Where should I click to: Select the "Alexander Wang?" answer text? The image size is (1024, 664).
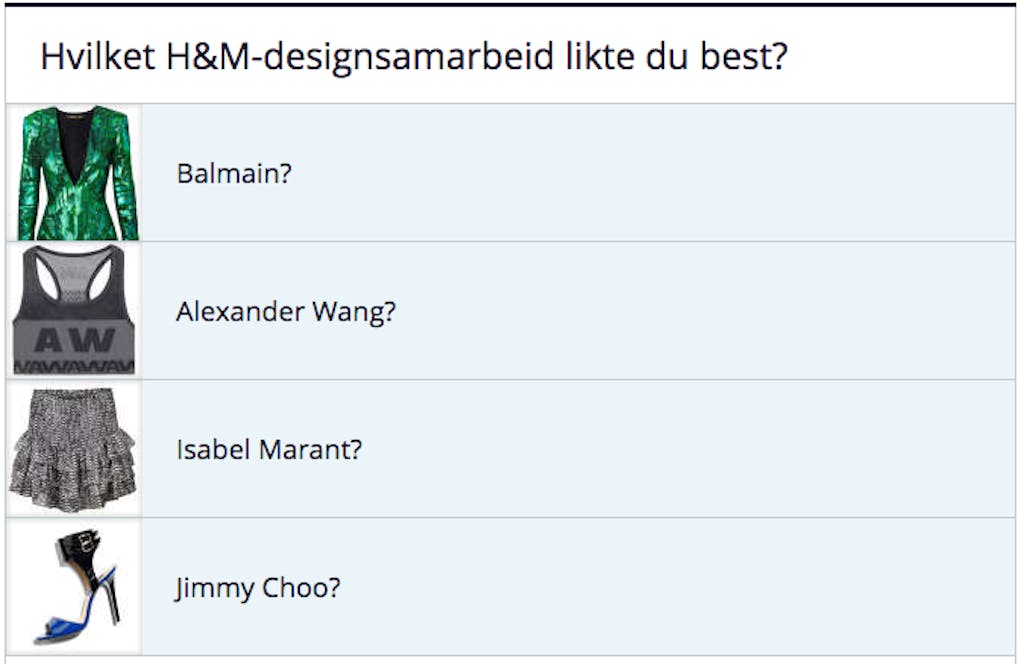(286, 312)
